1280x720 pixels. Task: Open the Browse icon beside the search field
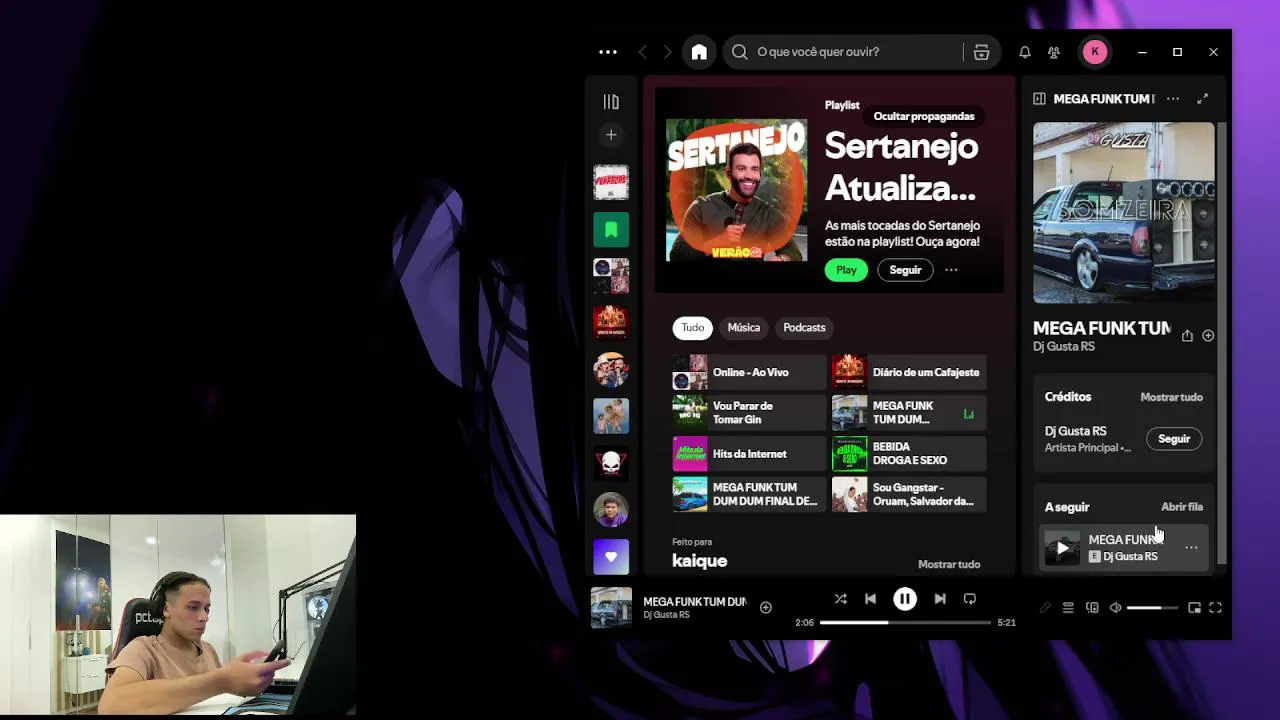[x=981, y=52]
